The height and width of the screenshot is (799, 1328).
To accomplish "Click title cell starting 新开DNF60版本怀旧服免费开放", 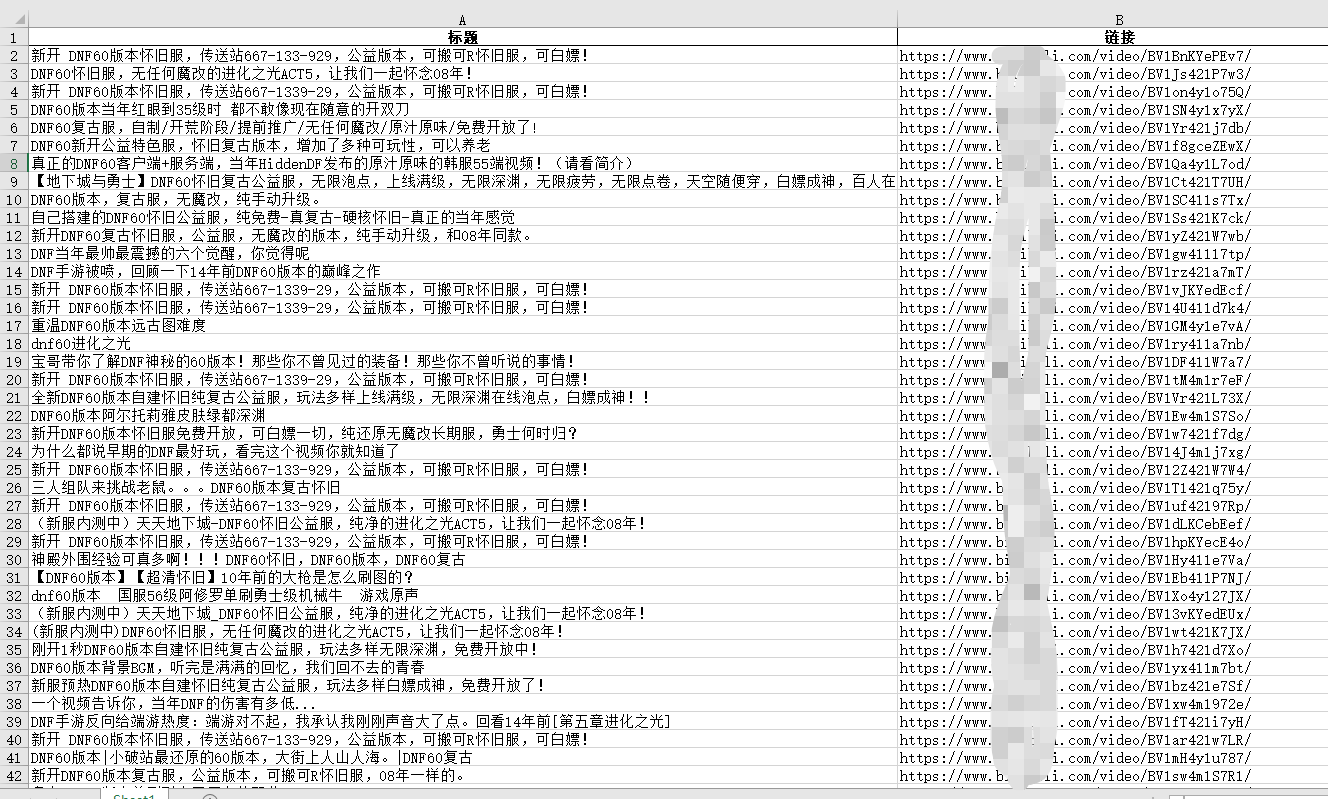I will tap(462, 433).
